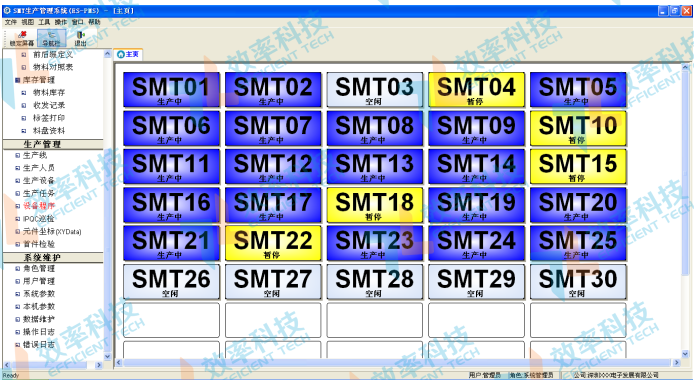Toggle the 导航栏 navigation bar toolbar button
Viewport: 694px width, 380px height.
coord(51,38)
